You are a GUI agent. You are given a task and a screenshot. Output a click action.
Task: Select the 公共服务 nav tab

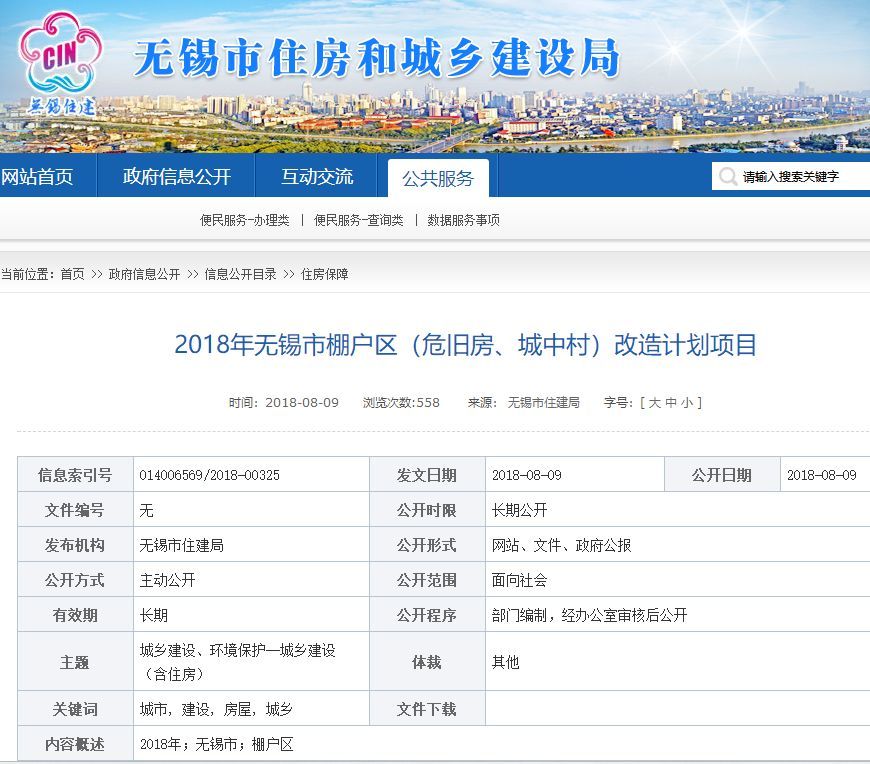[438, 178]
